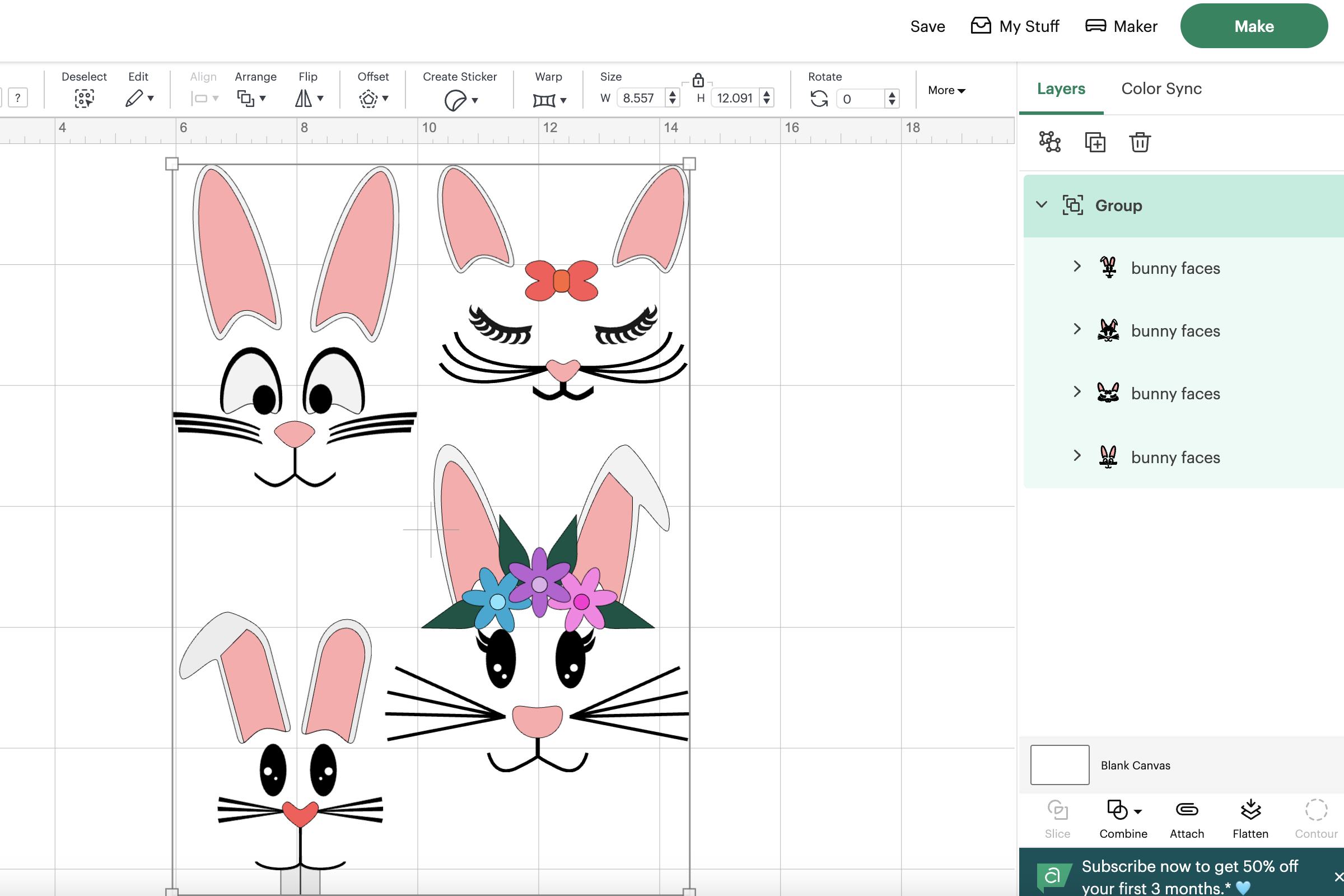This screenshot has height=896, width=1344.
Task: Open the Offset dropdown arrow
Action: (x=386, y=99)
